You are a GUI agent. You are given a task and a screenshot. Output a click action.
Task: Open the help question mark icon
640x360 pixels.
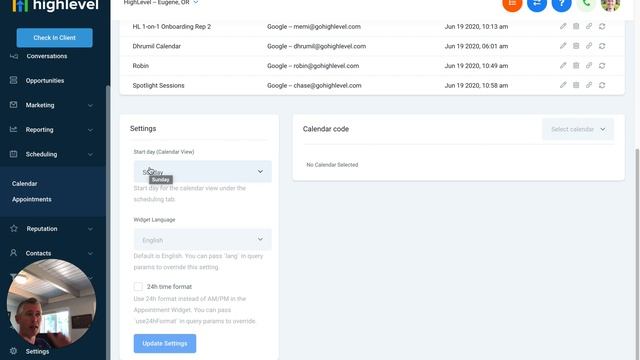[562, 3]
